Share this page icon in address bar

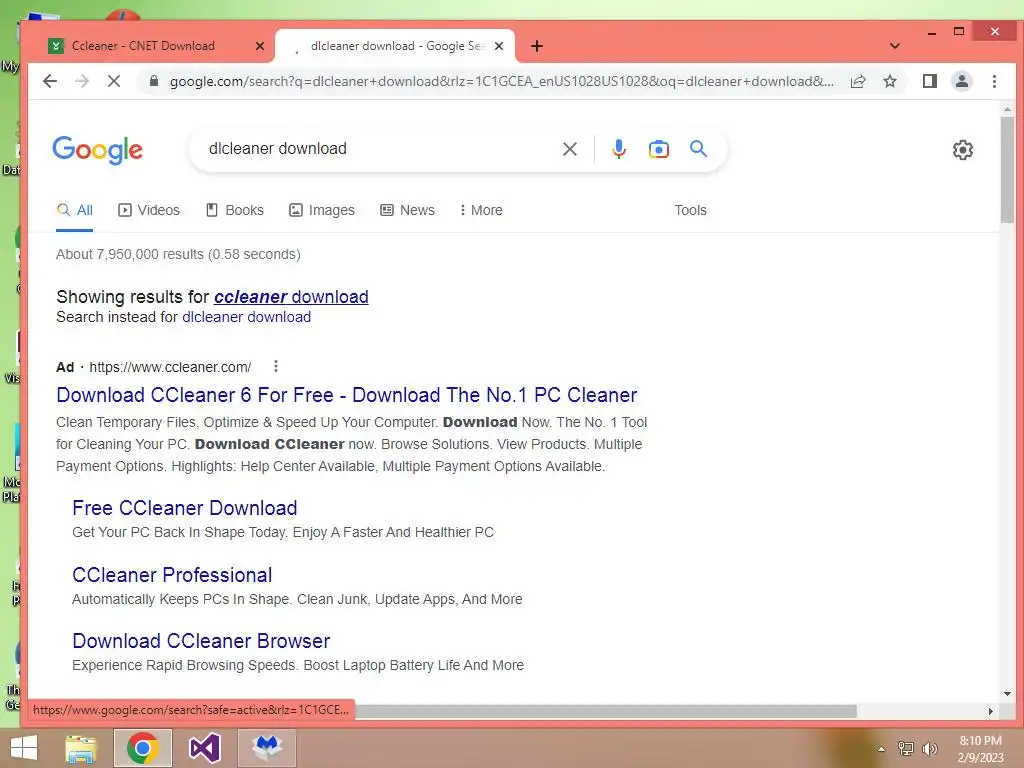click(858, 81)
